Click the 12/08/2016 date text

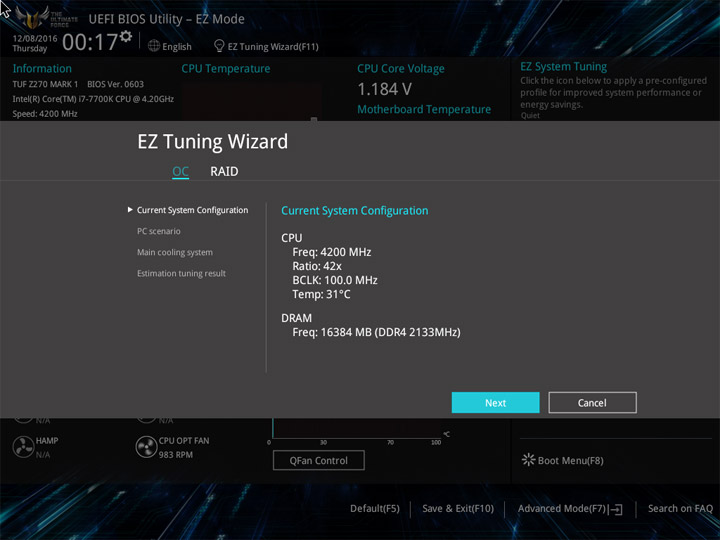35,38
